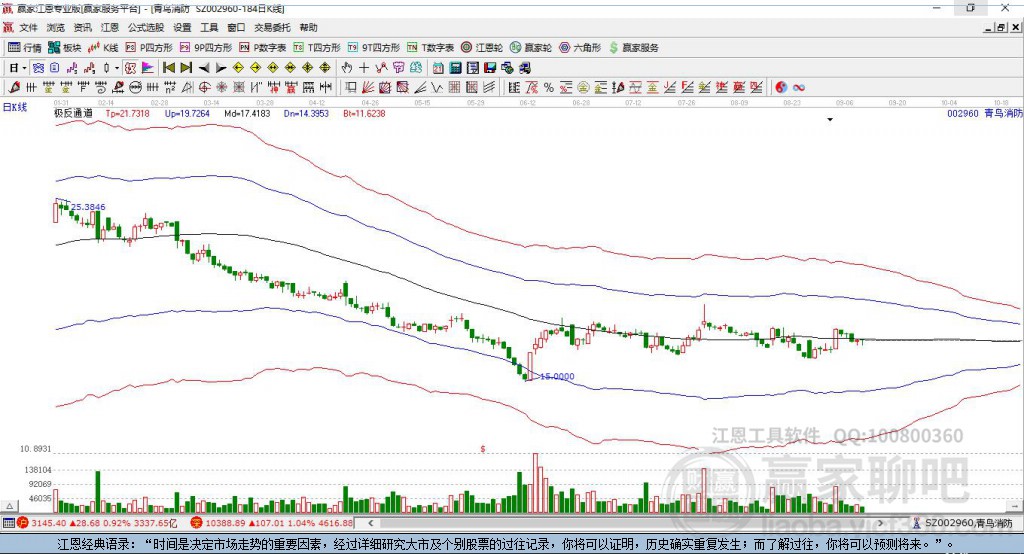Click the grid table icon at status bar
The image size is (1024, 554).
coord(8,523)
